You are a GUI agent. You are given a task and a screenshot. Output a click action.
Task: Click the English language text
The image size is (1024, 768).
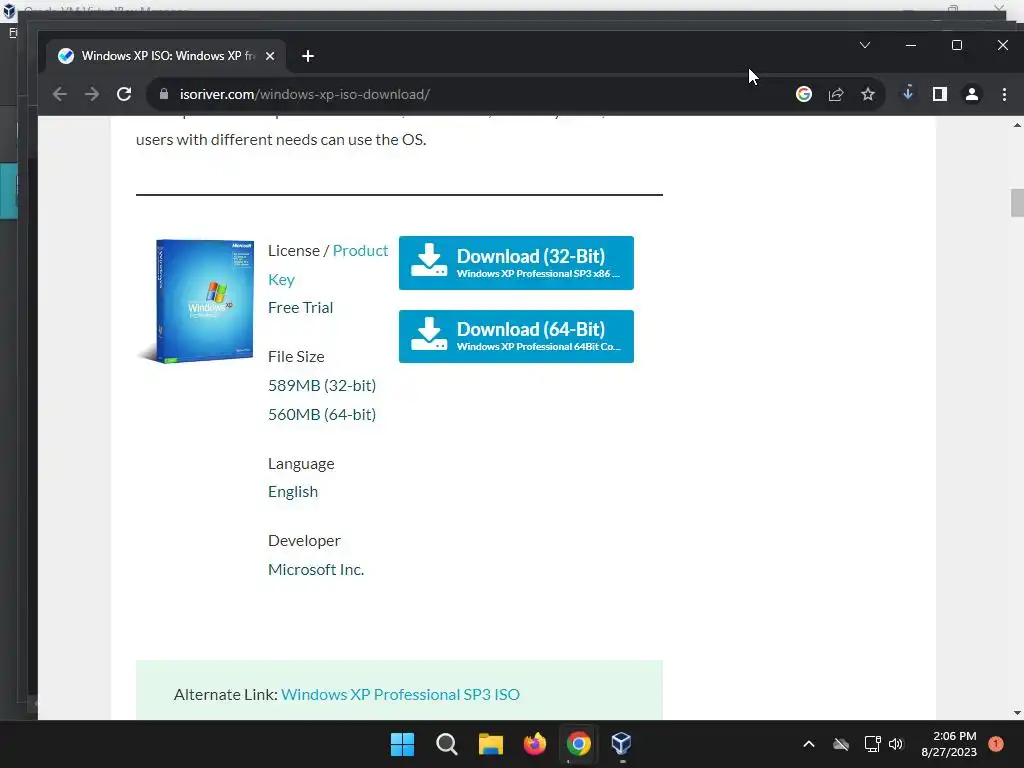pyautogui.click(x=293, y=492)
